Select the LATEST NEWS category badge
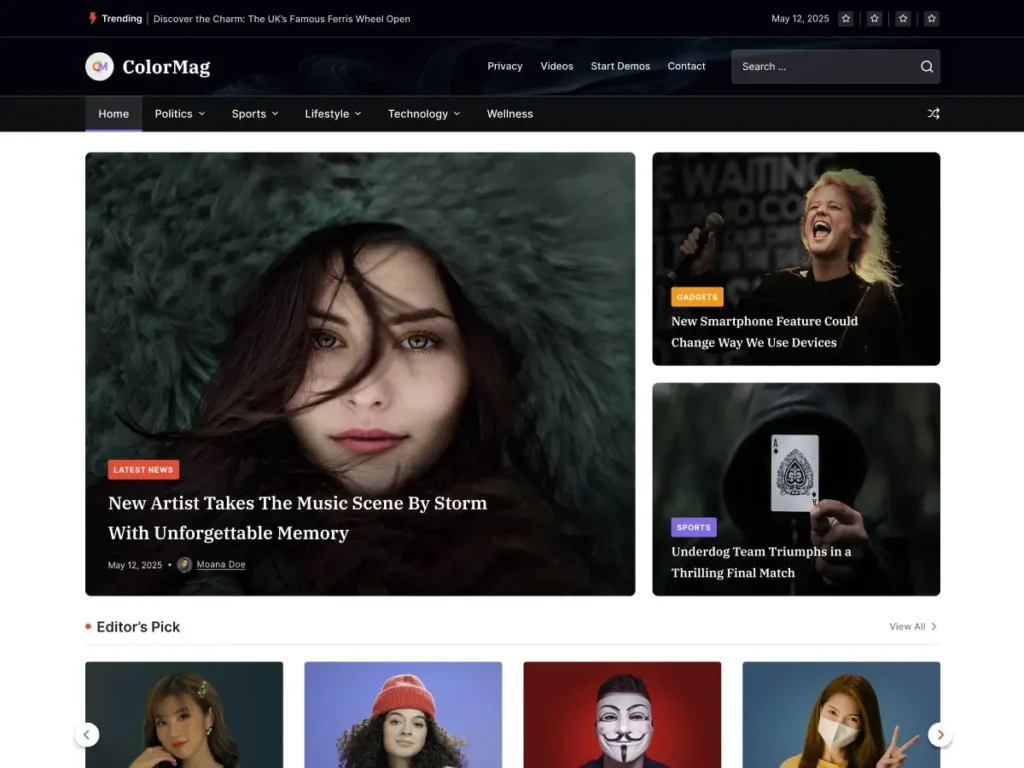 tap(143, 469)
